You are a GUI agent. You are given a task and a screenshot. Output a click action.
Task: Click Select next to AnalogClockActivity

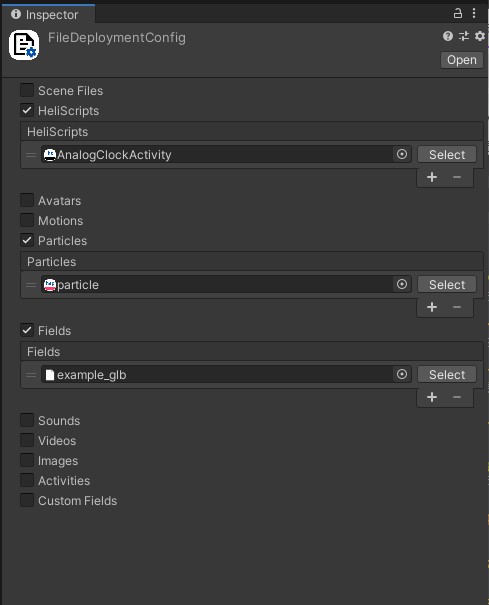[447, 155]
